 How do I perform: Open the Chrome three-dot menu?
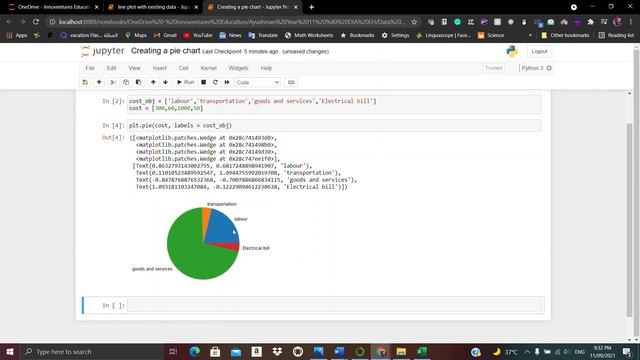(x=631, y=22)
